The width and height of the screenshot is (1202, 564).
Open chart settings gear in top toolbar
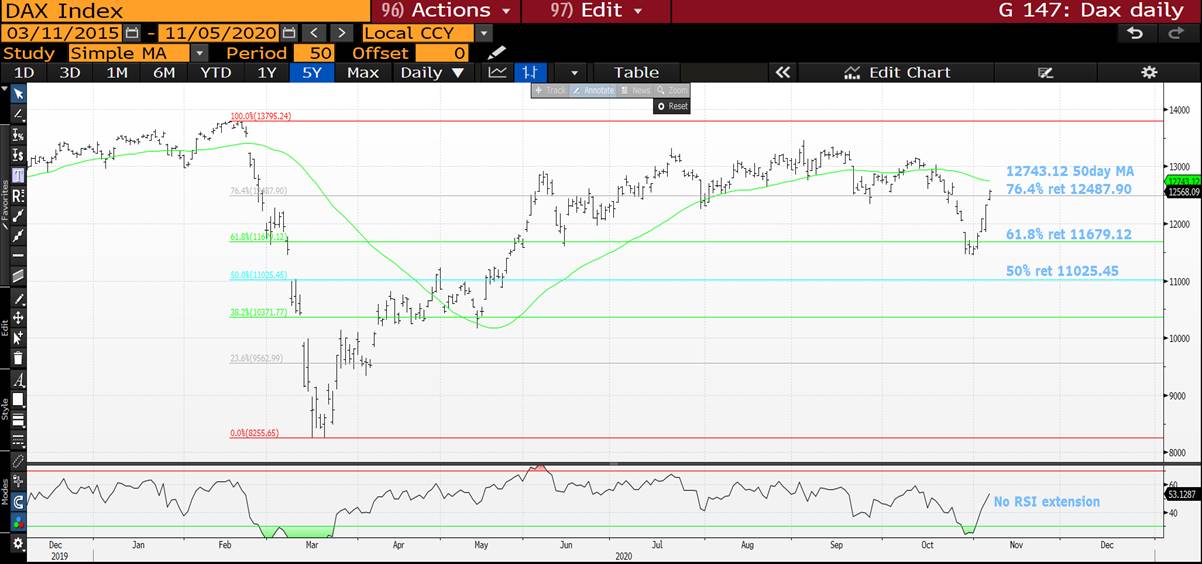pyautogui.click(x=1149, y=72)
